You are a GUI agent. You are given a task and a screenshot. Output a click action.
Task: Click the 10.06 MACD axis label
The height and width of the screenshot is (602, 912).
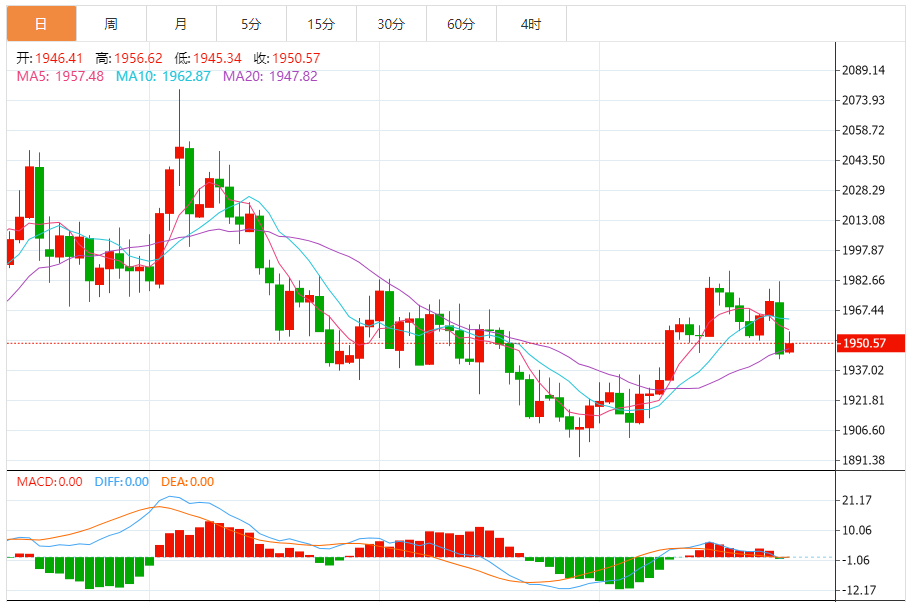(857, 530)
